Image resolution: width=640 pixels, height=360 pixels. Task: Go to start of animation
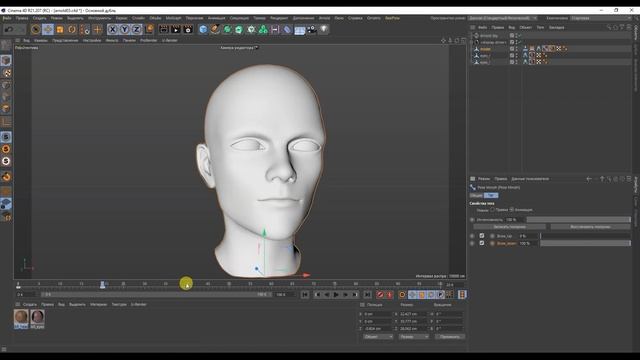click(305, 294)
